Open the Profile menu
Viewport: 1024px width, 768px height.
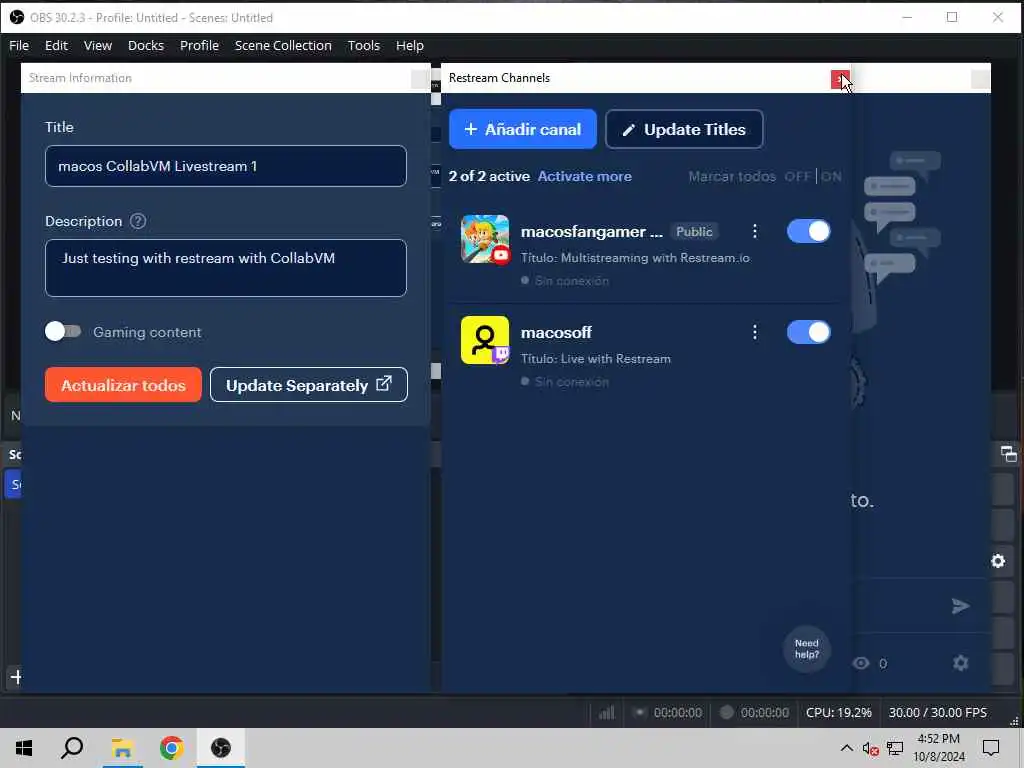pyautogui.click(x=199, y=46)
